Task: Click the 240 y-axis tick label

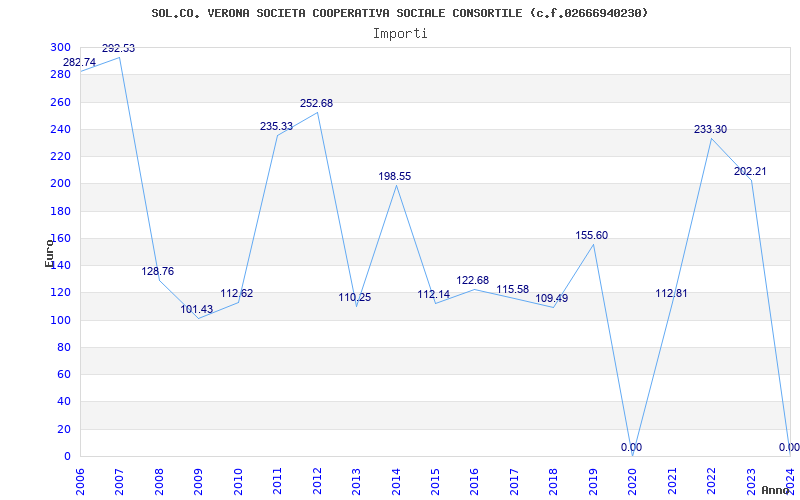Action: tap(61, 129)
